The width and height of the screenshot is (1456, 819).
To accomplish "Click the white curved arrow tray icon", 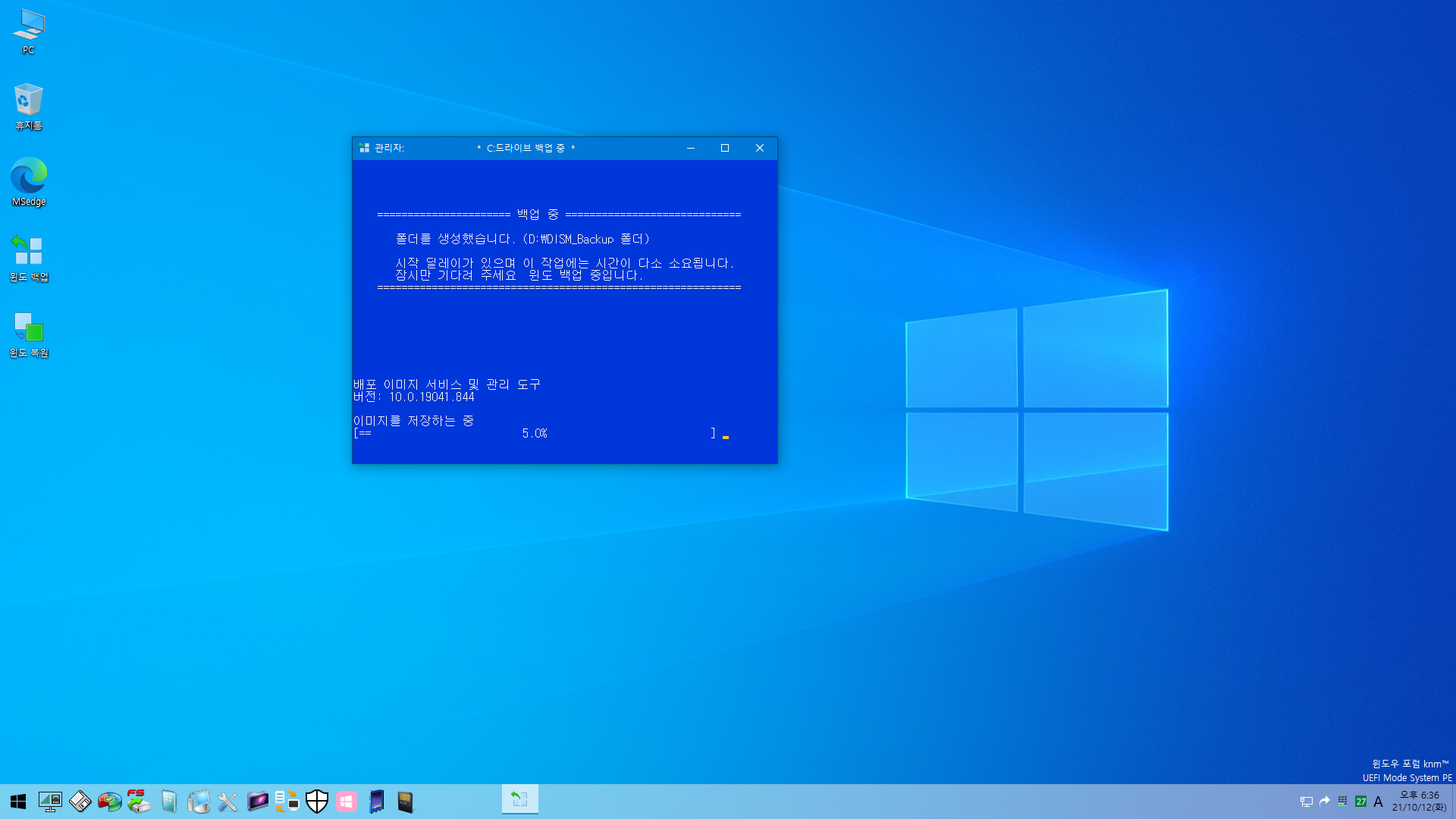I will 1325,801.
